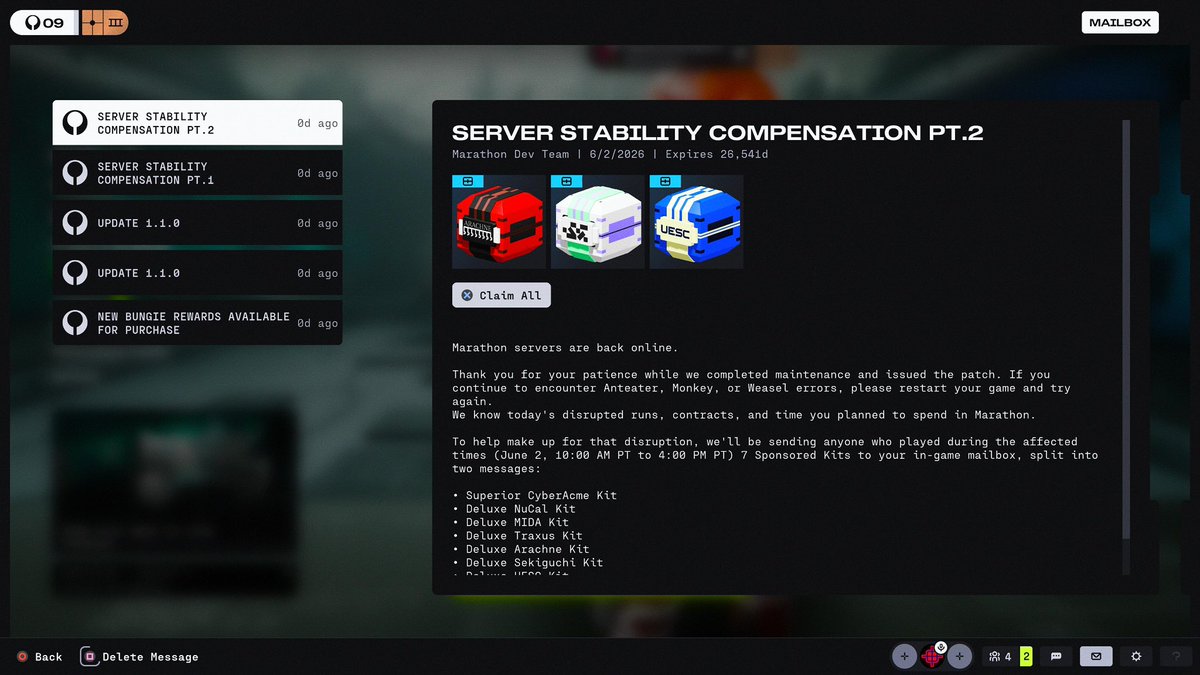1200x675 pixels.
Task: Click the 'Superior CyberAcme Kit' list entry
Action: click(541, 496)
